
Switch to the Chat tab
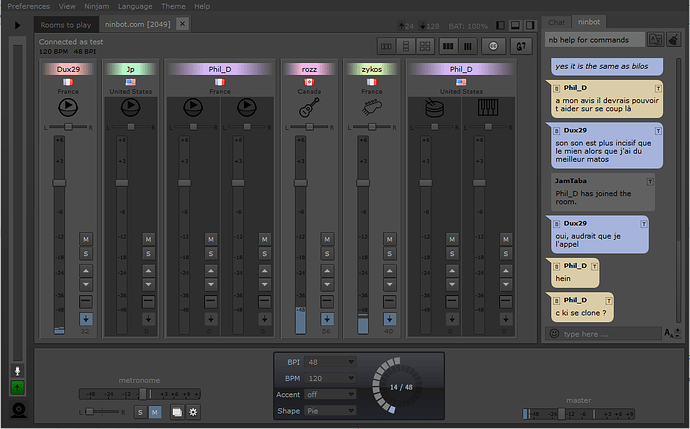coord(557,22)
